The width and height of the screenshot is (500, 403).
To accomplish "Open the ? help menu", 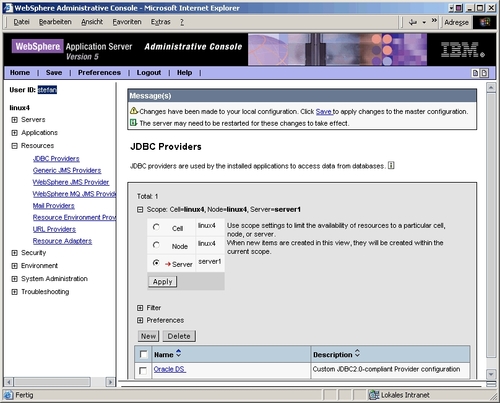I will click(182, 22).
